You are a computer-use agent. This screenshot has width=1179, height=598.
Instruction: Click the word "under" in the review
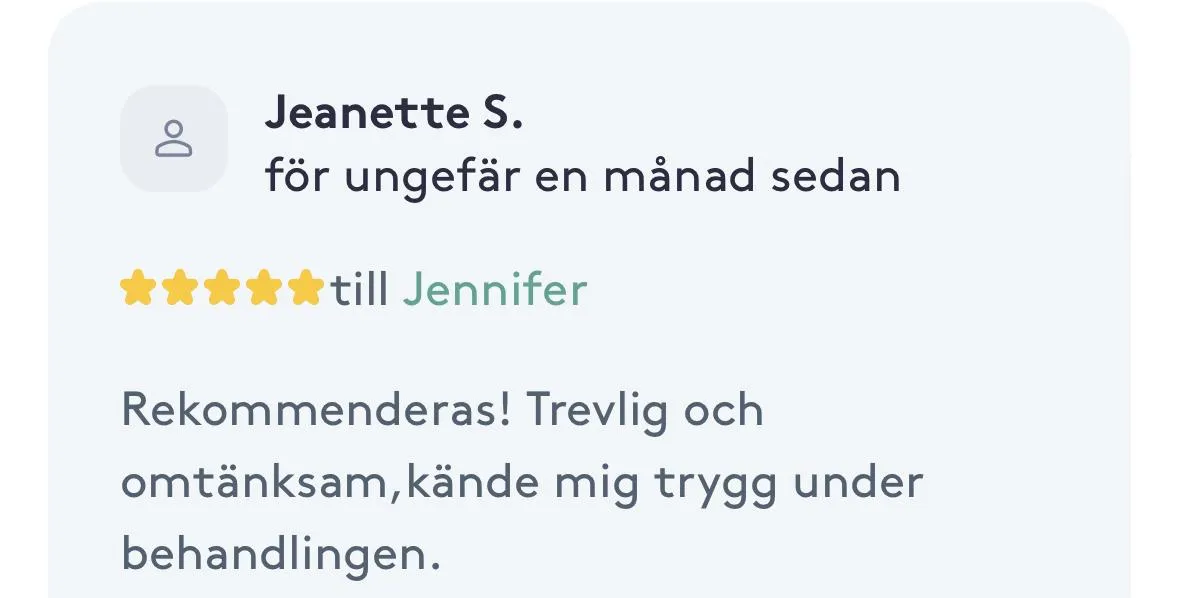(x=858, y=482)
